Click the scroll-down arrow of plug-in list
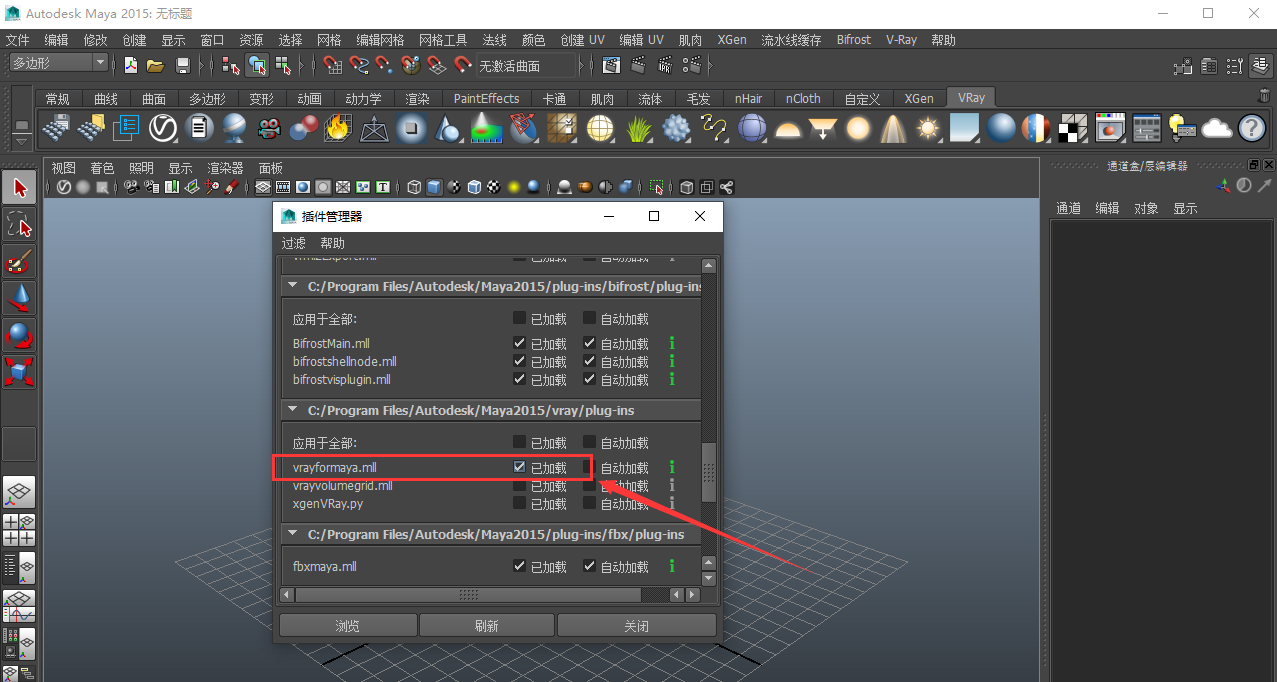Viewport: 1277px width, 682px height. 709,578
